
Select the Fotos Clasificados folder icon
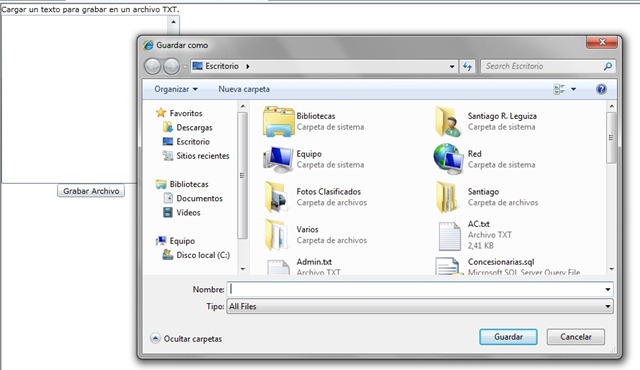[276, 197]
